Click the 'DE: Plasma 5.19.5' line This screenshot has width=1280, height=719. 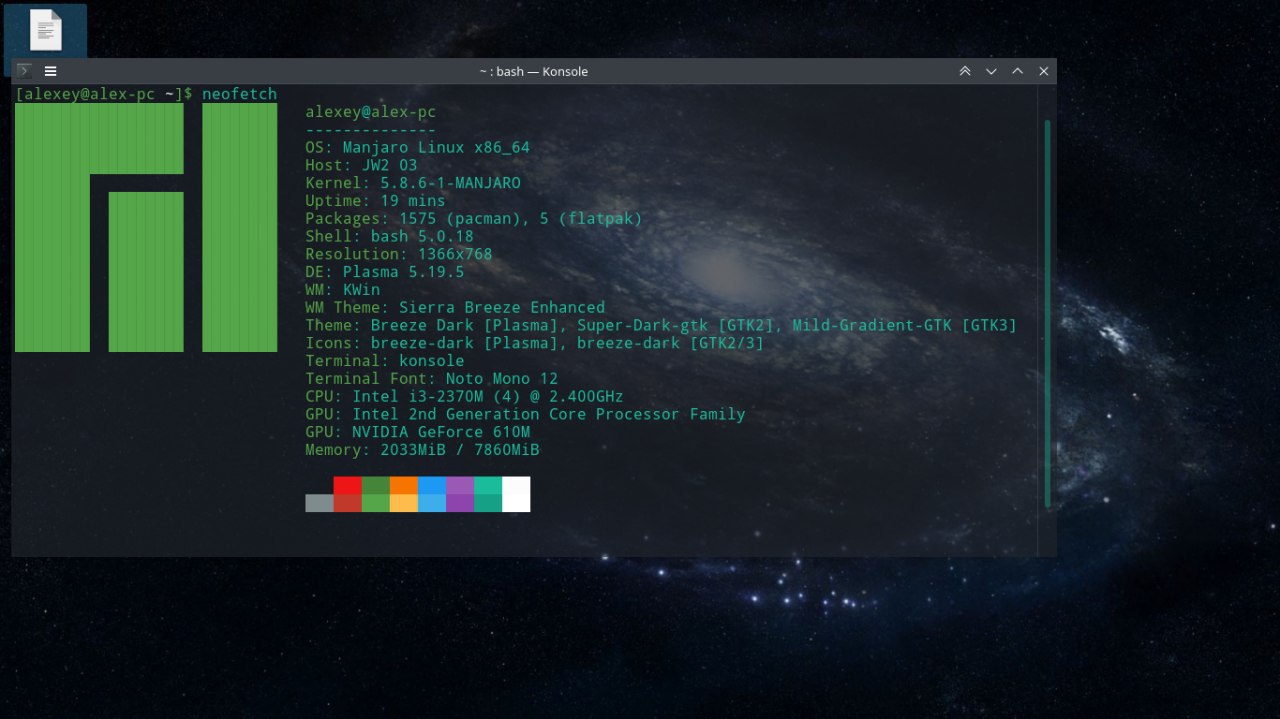coord(385,272)
